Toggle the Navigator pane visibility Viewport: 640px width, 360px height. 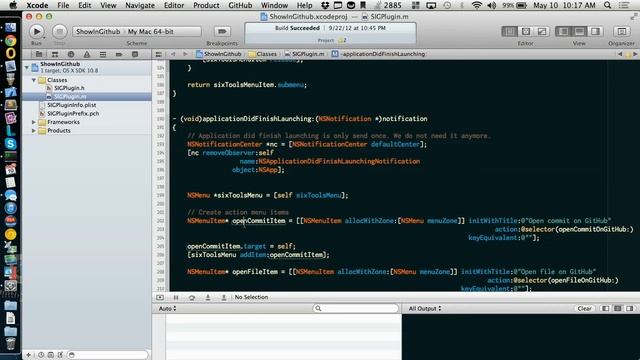pos(563,31)
